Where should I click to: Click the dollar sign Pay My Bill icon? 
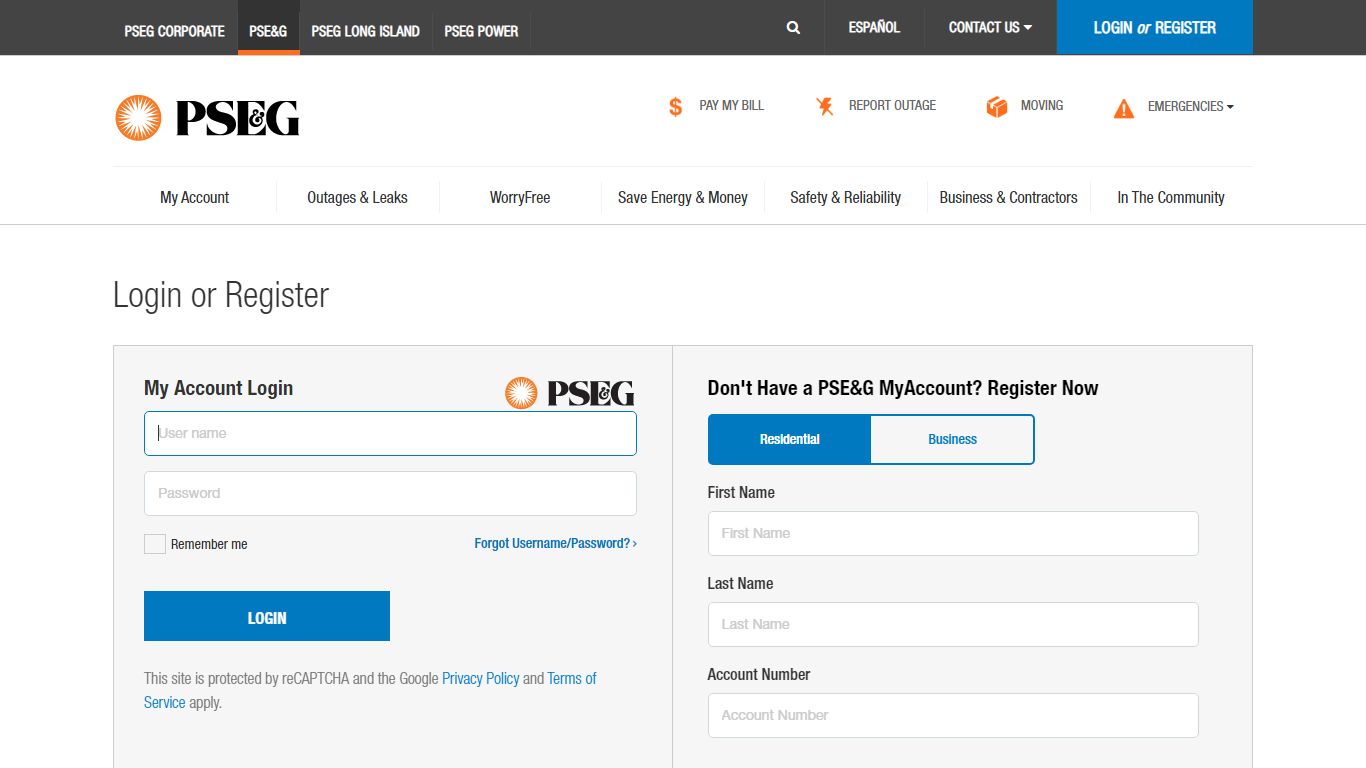pyautogui.click(x=676, y=107)
